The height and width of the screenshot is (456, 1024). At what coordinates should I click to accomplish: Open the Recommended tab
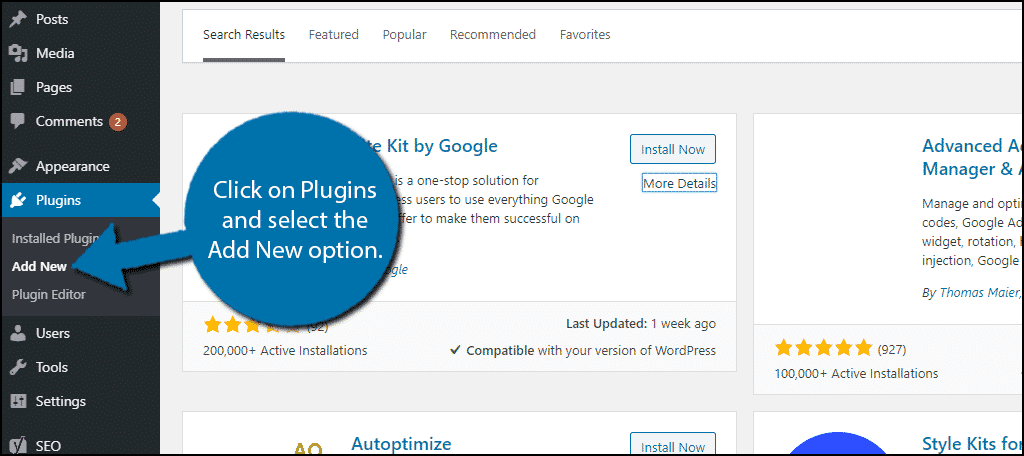[x=493, y=35]
